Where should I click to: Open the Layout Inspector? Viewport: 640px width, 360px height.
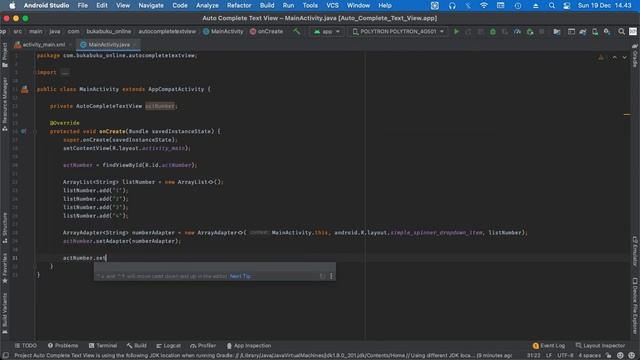[x=600, y=346]
